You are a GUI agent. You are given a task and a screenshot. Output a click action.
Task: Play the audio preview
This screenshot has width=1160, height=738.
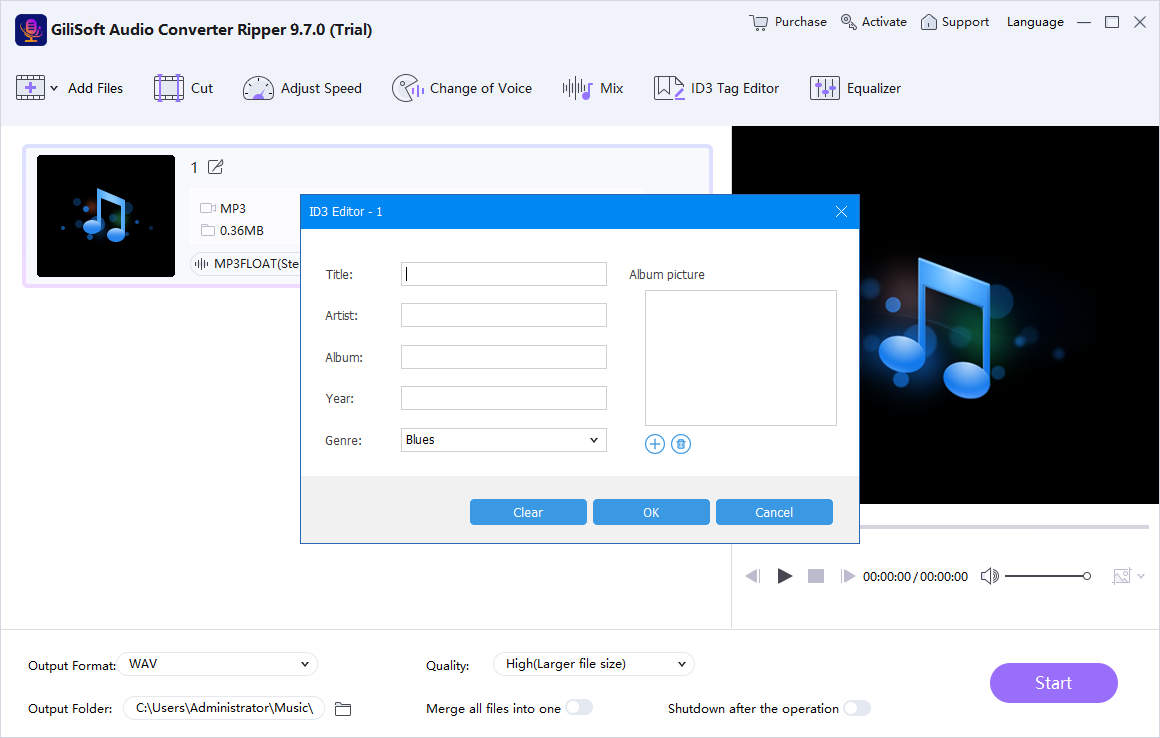point(785,576)
